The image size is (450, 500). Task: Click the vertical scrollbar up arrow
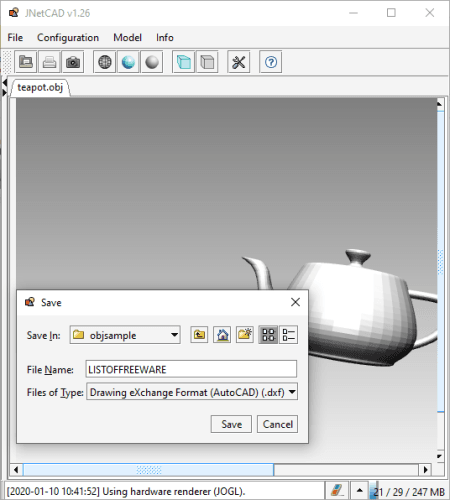click(440, 104)
